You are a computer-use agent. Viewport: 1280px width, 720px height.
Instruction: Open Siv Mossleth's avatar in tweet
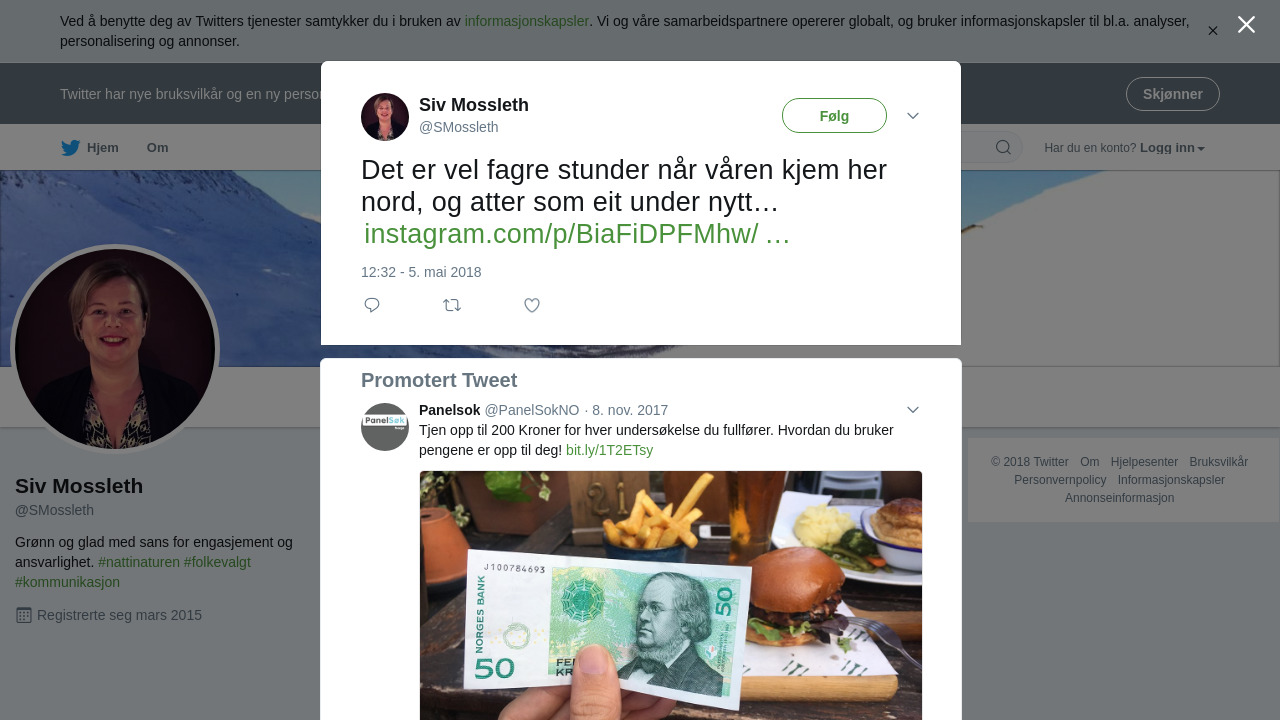pyautogui.click(x=385, y=117)
